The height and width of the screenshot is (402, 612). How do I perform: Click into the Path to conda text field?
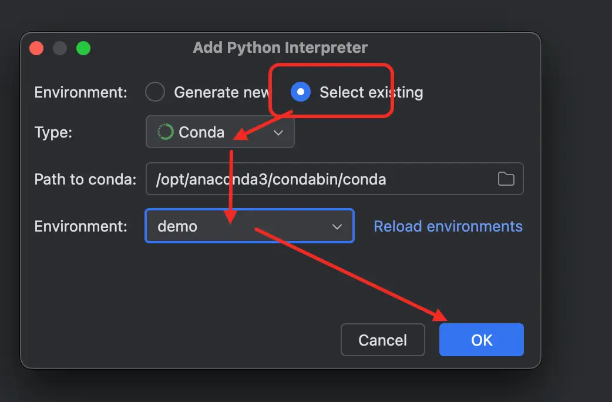pyautogui.click(x=320, y=179)
